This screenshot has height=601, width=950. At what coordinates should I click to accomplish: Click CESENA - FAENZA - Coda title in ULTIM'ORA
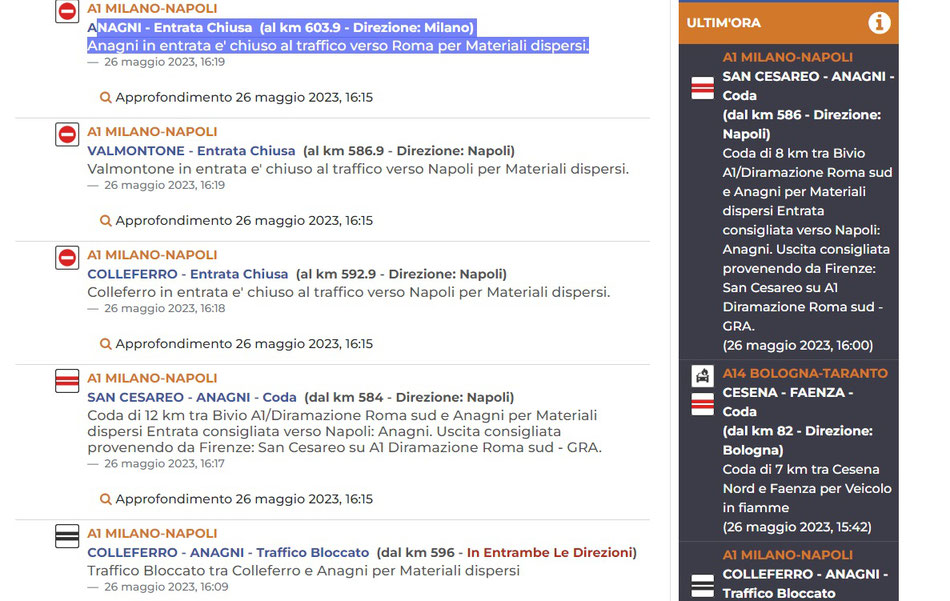pos(788,402)
